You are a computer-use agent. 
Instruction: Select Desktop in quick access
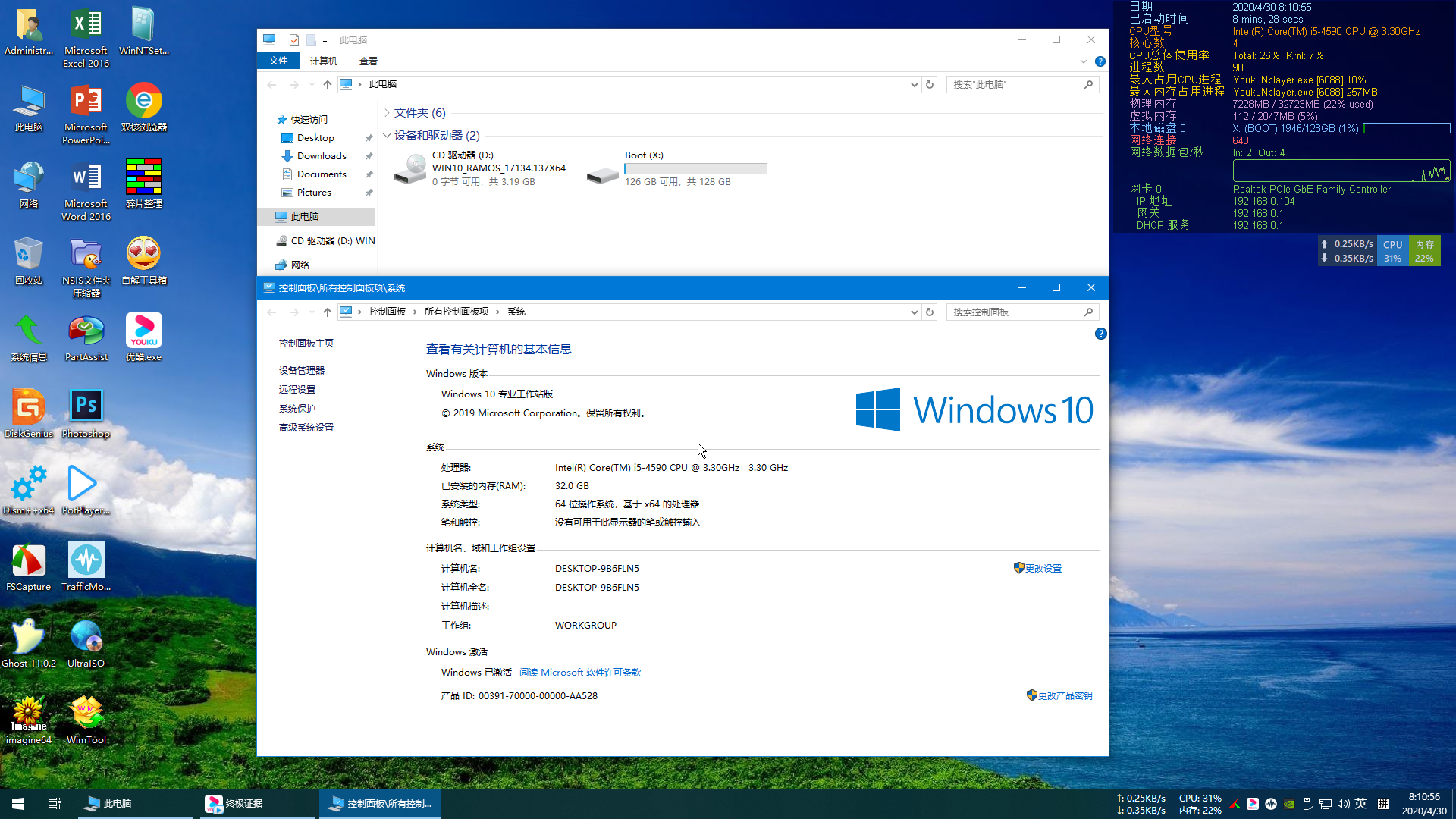coord(315,137)
